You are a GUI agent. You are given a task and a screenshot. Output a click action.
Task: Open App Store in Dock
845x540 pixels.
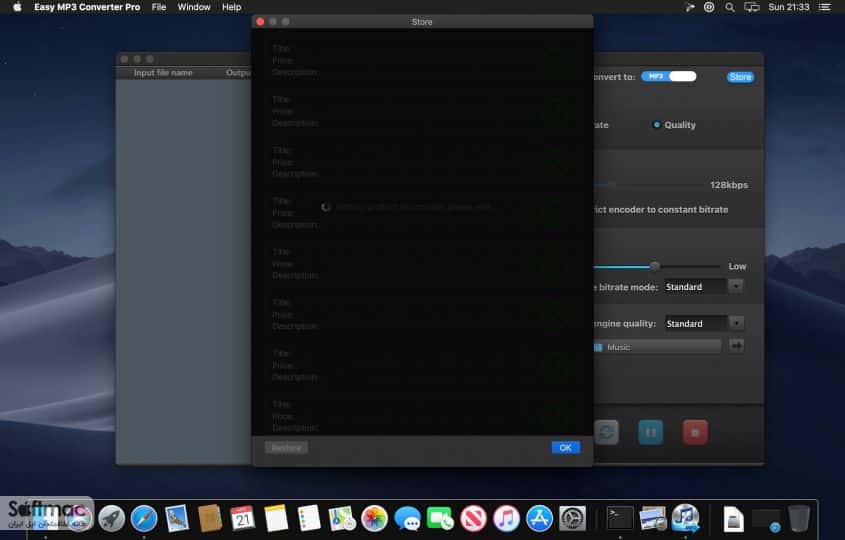coord(539,518)
